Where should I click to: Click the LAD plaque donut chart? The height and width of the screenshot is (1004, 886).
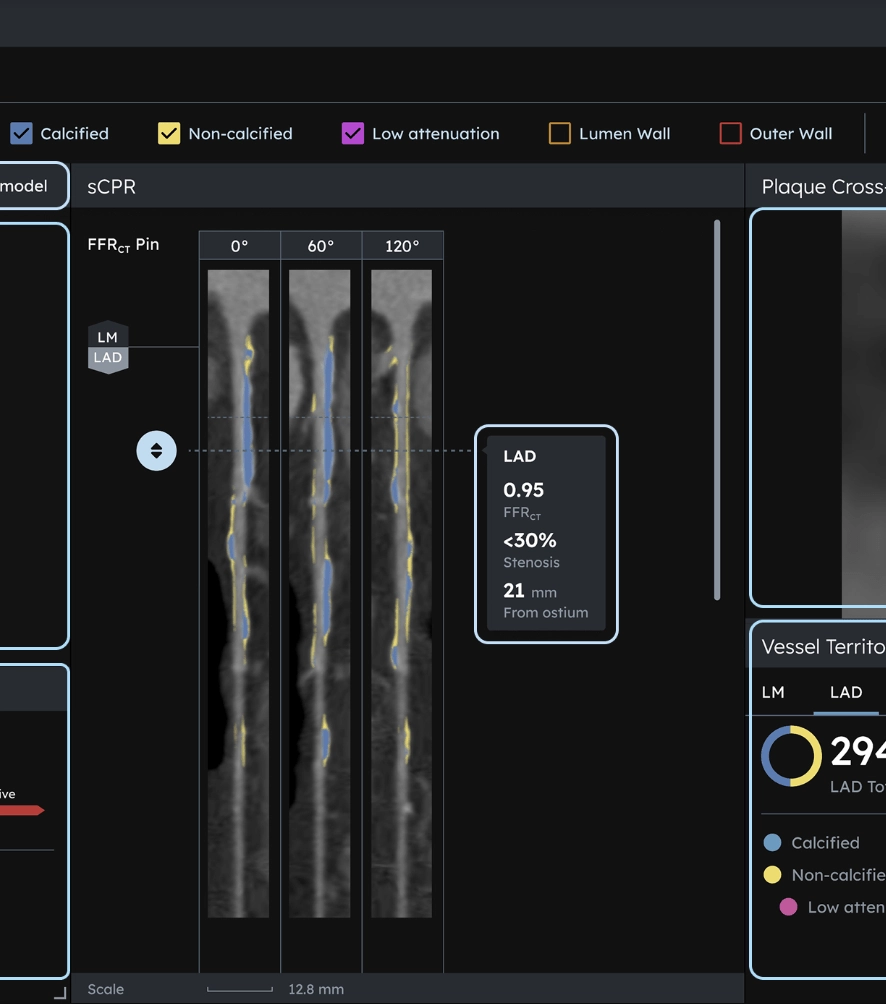coord(791,756)
